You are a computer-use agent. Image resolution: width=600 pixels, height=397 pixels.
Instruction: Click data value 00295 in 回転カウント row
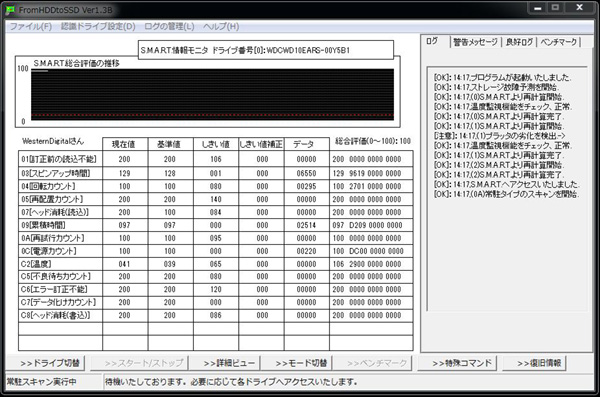click(306, 186)
